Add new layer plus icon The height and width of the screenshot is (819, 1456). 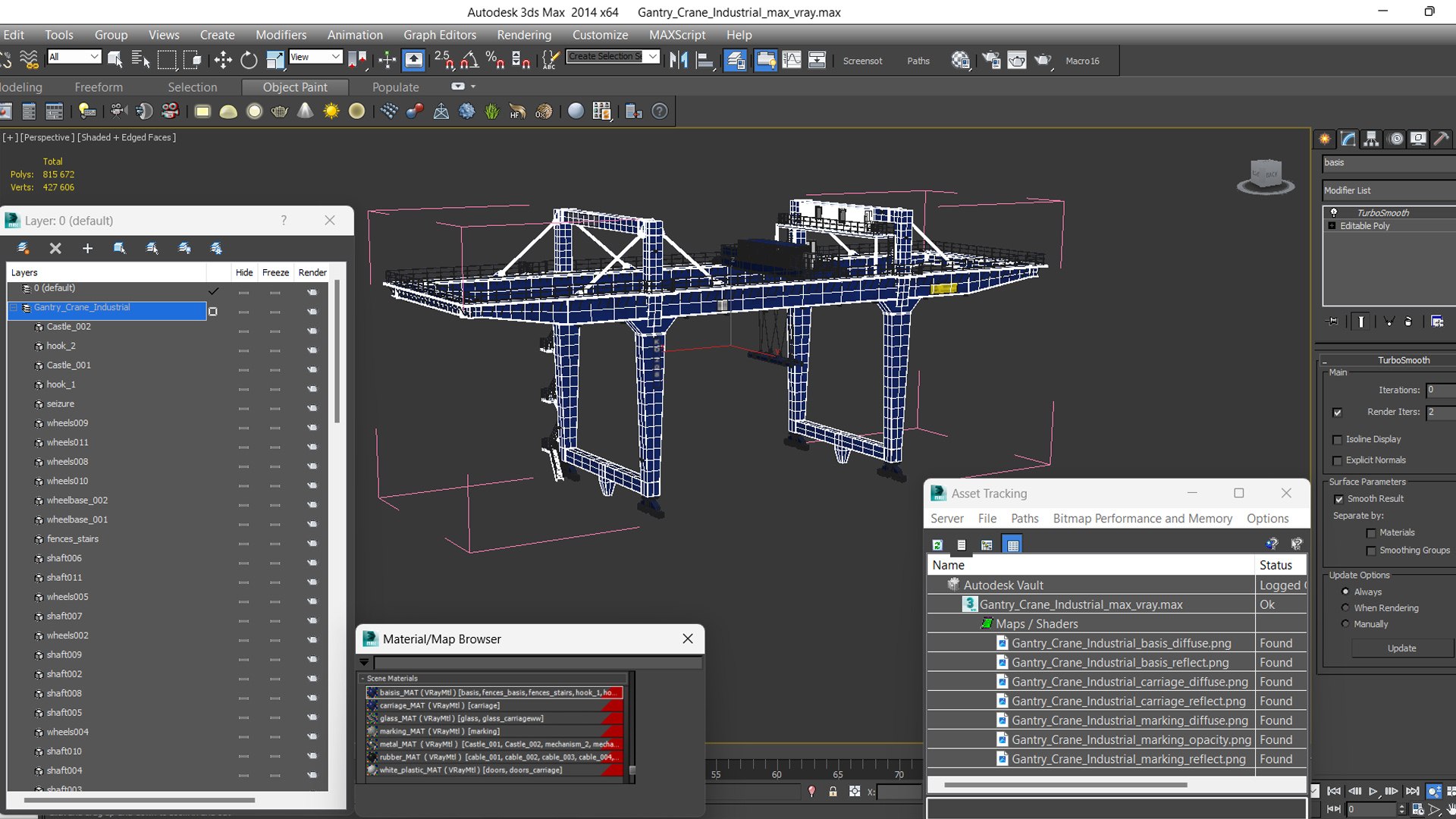point(87,248)
